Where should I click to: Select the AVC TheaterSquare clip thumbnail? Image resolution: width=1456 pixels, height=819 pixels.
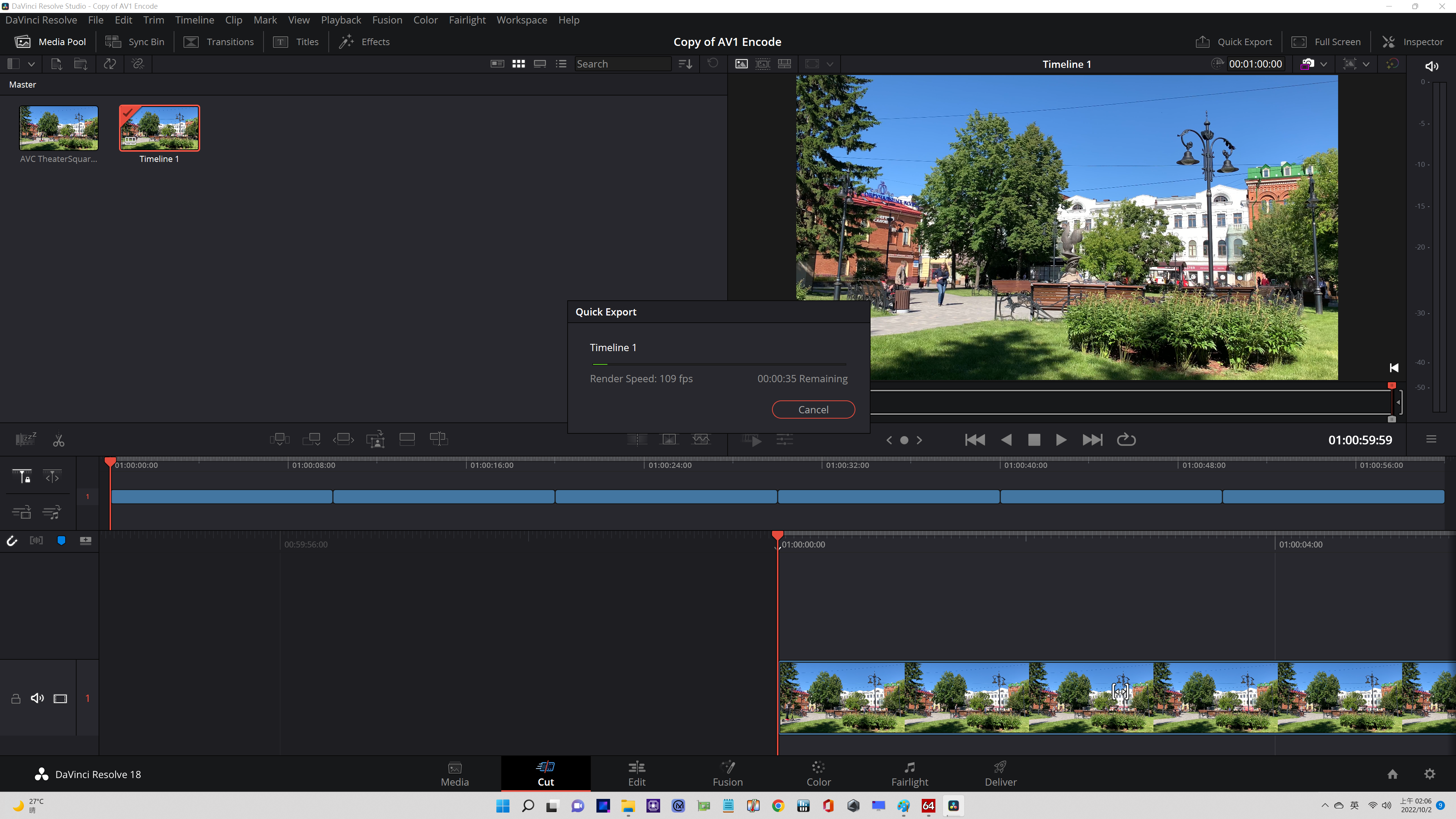click(59, 128)
